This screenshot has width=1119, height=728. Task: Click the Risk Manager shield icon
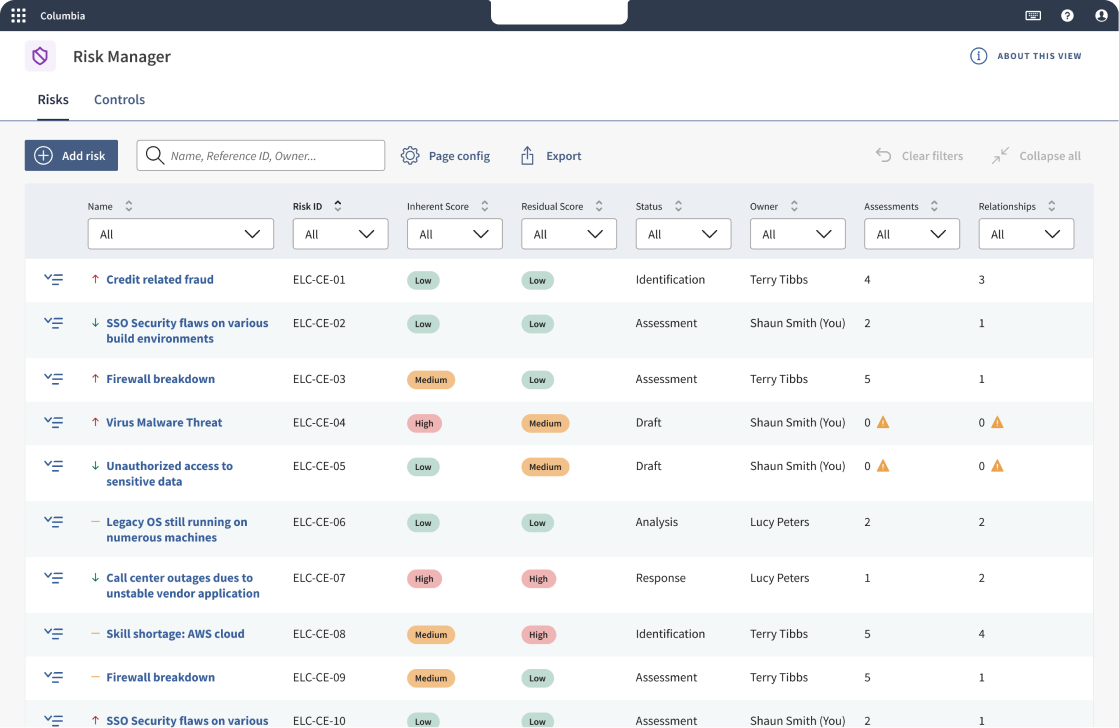[x=40, y=56]
